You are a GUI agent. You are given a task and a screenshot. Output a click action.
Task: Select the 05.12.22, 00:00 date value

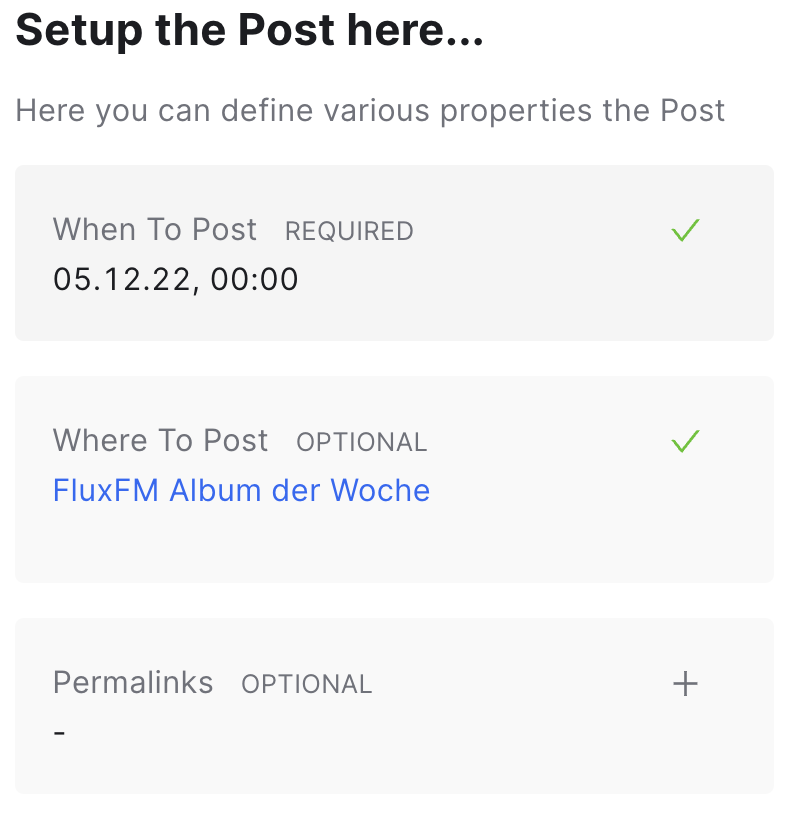pos(176,279)
